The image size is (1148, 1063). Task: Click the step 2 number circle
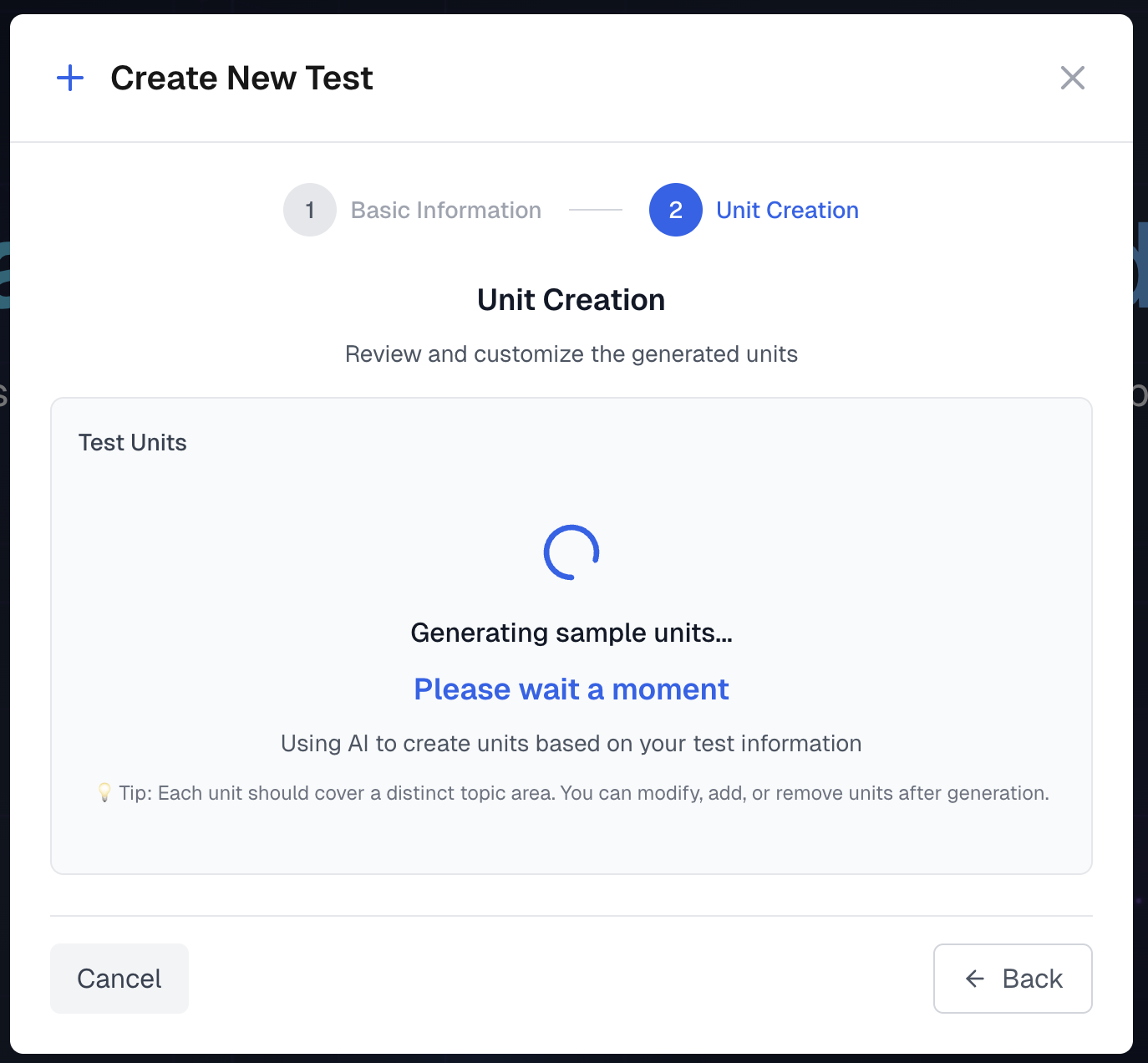(675, 210)
